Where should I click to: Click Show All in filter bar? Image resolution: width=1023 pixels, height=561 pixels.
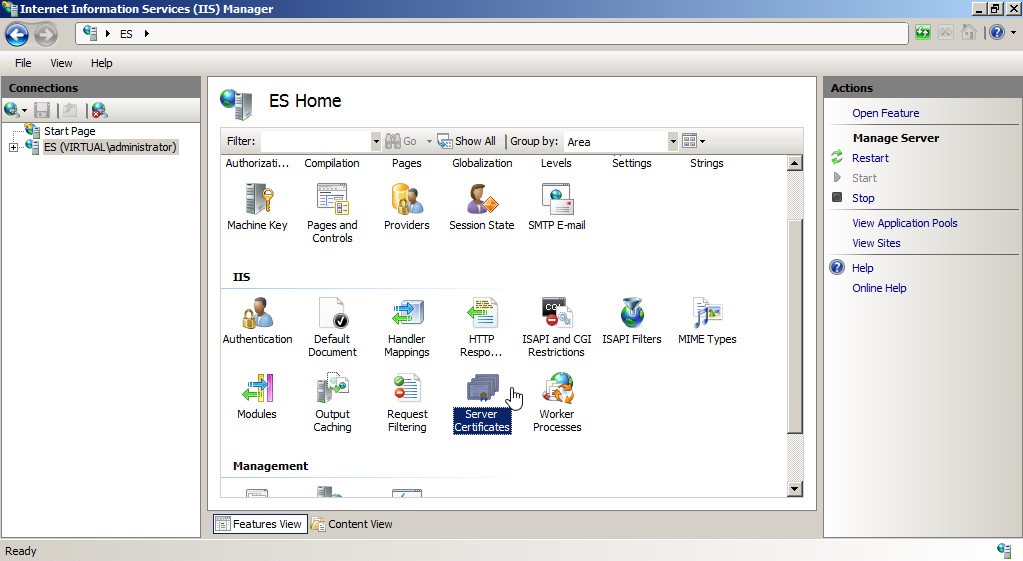coord(467,142)
